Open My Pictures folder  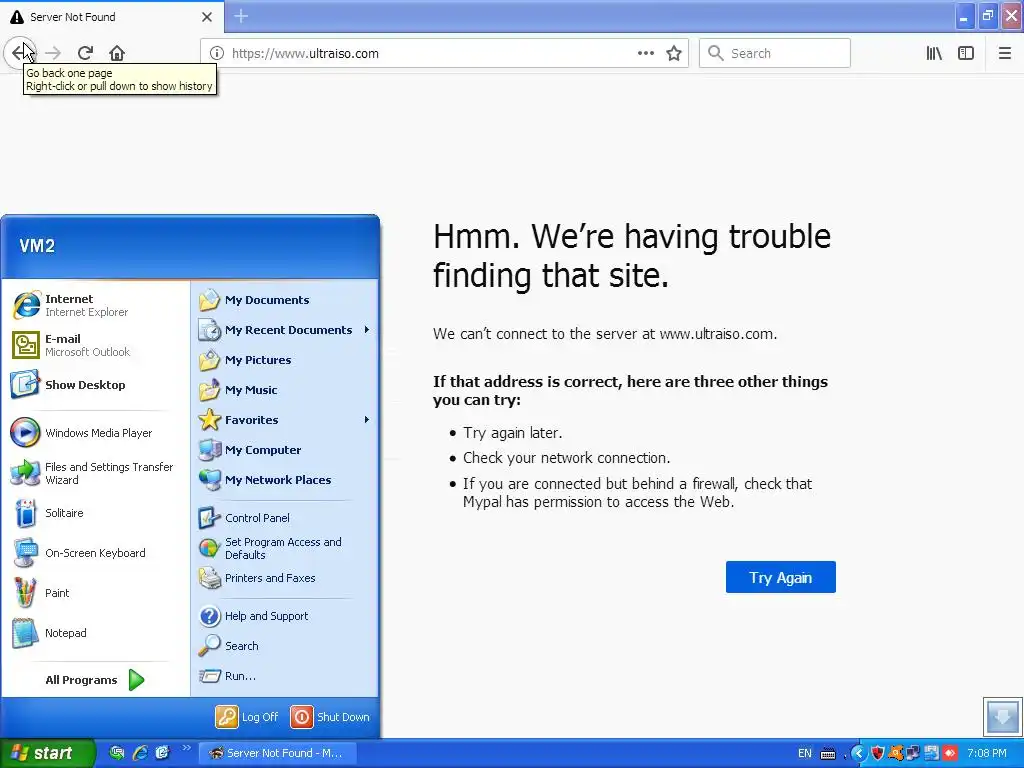[285, 360]
